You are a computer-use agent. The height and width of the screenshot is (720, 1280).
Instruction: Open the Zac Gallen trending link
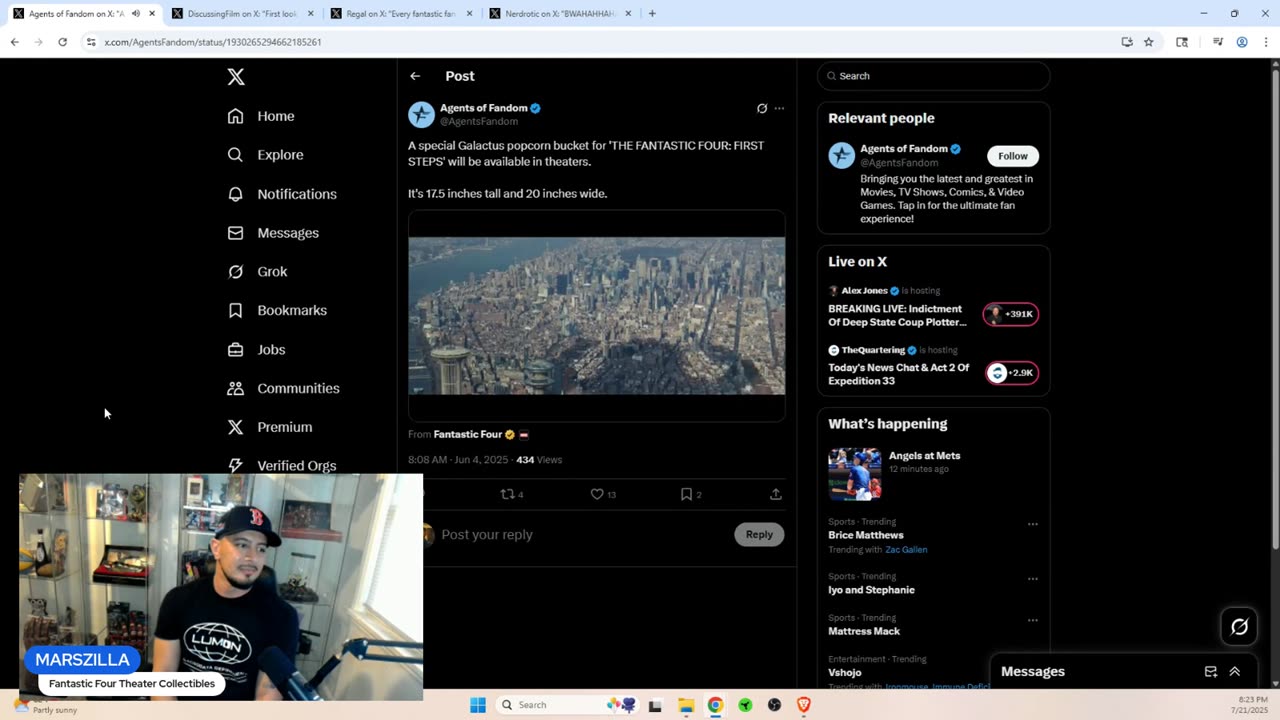[906, 550]
